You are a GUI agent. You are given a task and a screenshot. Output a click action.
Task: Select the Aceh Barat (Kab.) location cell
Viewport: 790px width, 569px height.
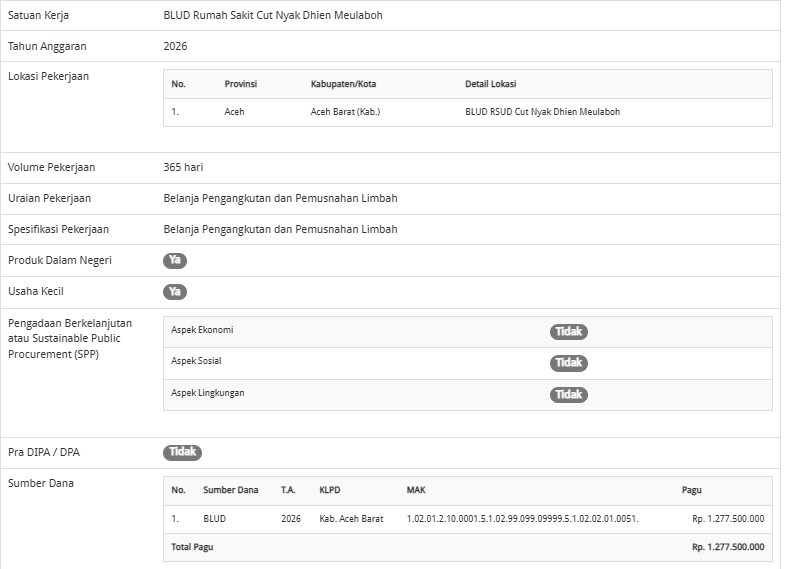345,112
